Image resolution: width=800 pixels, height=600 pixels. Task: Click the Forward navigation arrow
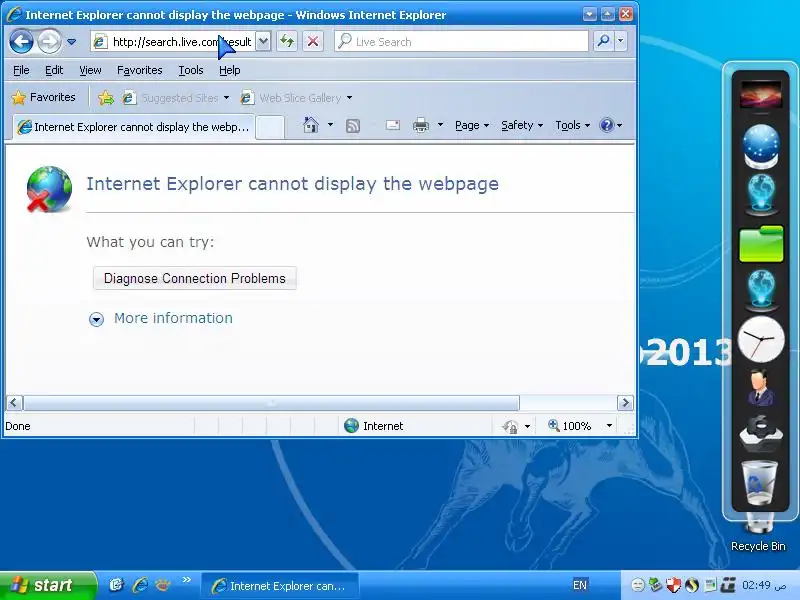click(49, 41)
